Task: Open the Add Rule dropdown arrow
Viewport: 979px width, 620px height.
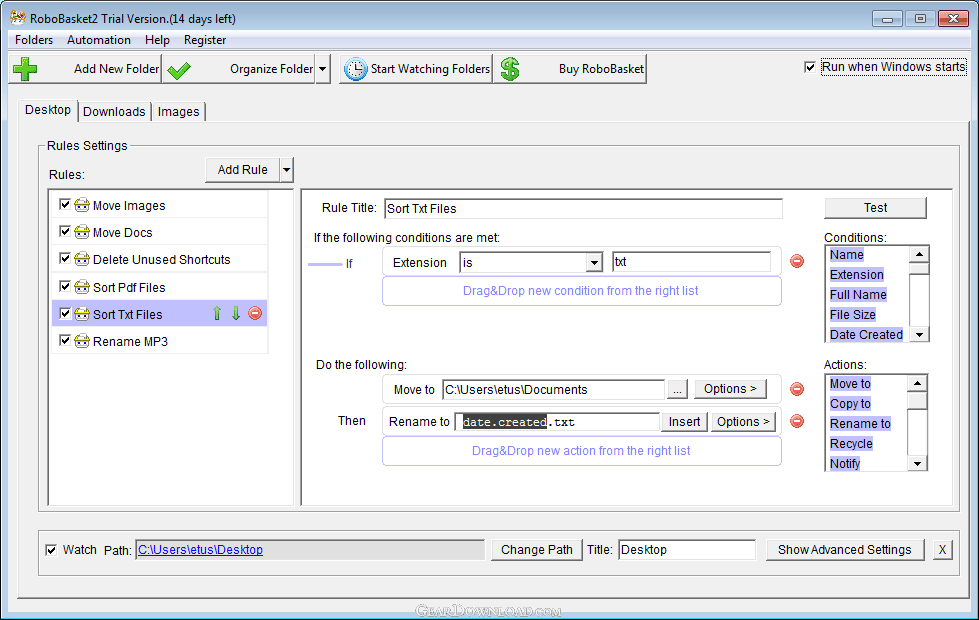Action: [x=287, y=170]
